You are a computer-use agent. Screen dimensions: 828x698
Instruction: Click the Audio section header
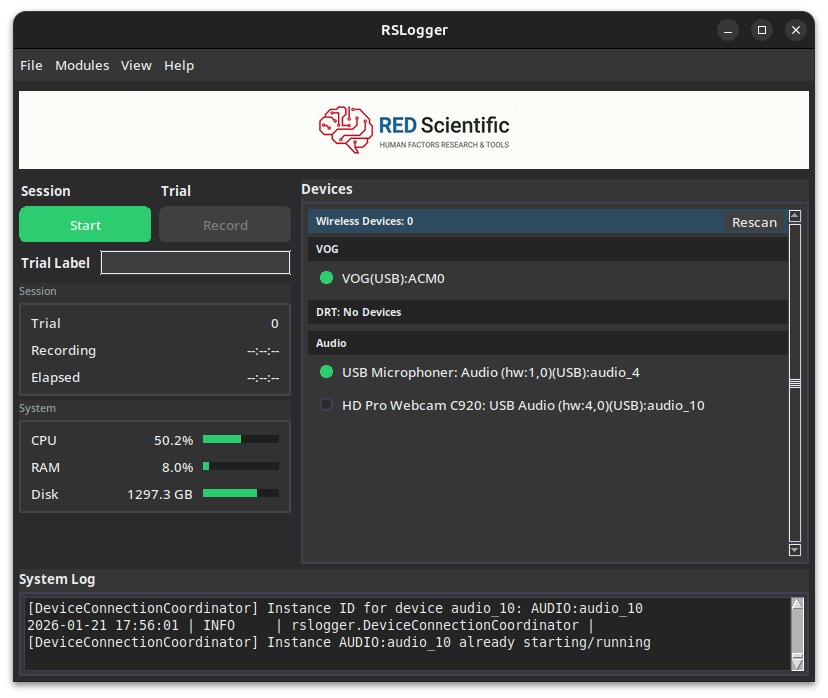548,343
